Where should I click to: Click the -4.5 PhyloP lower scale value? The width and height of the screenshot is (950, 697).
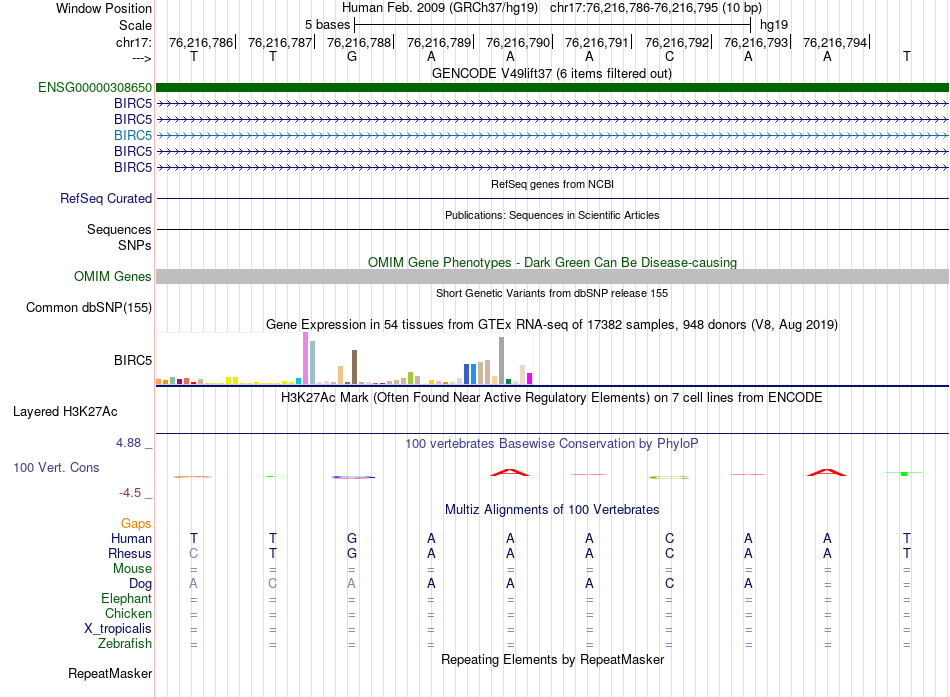coord(130,493)
